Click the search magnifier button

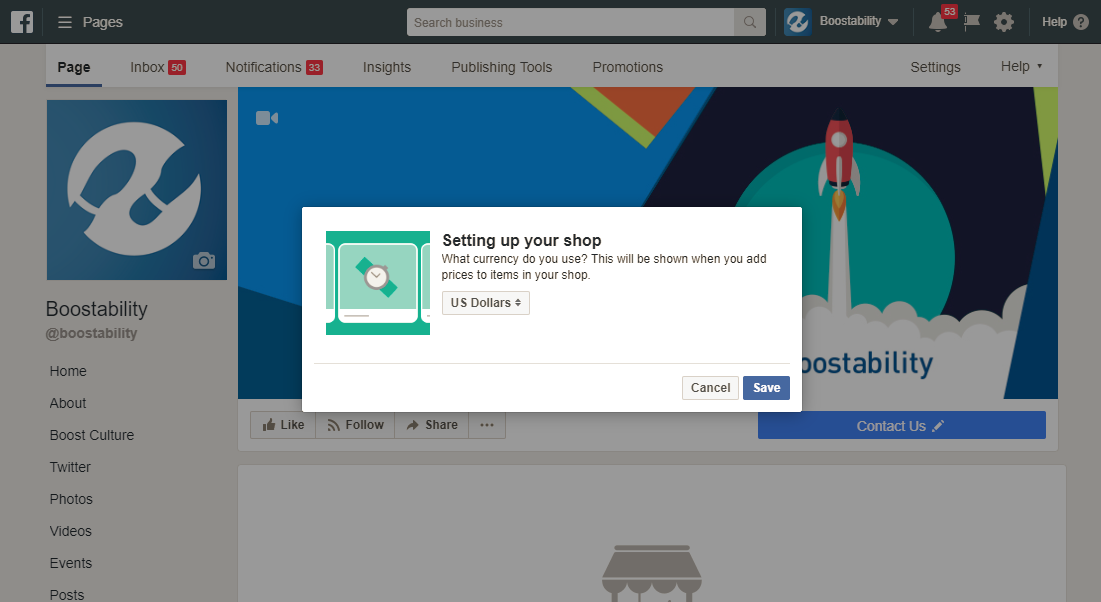pos(749,22)
